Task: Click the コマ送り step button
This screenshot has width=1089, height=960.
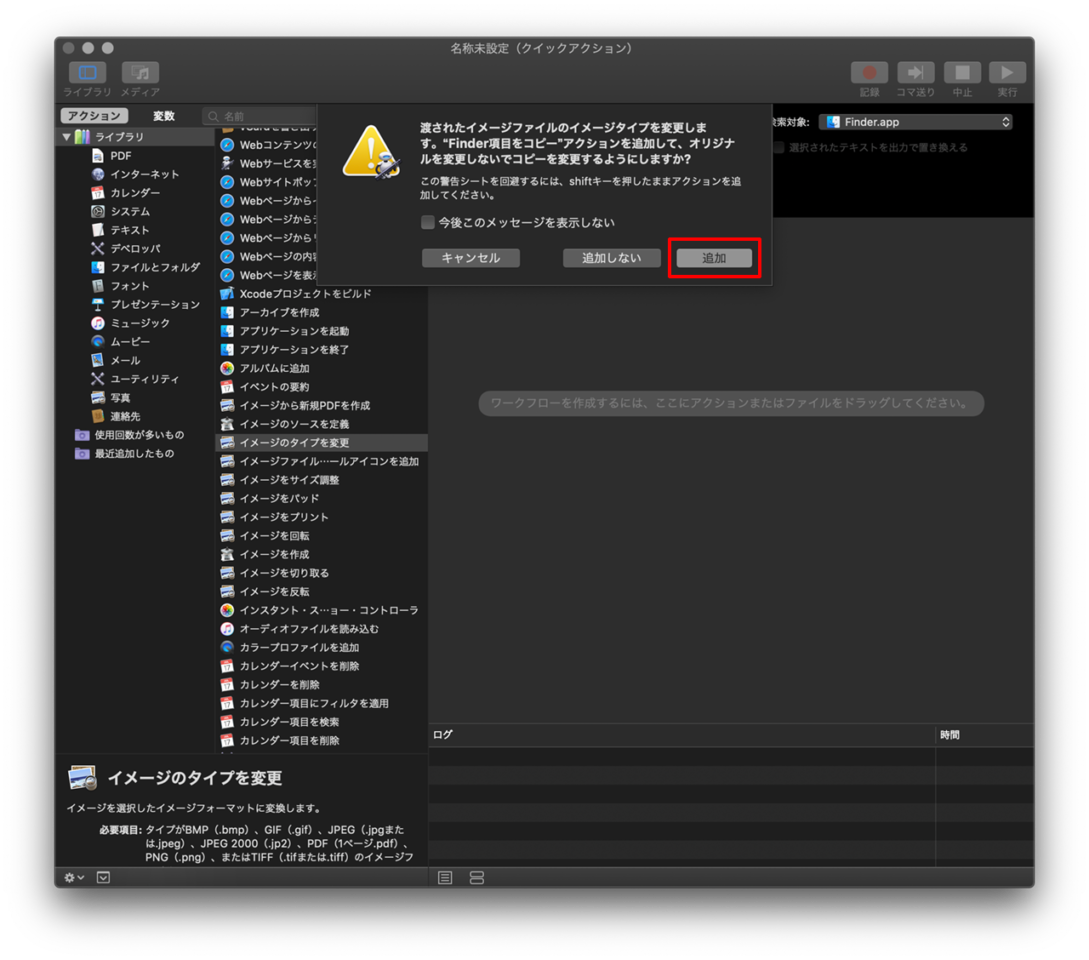Action: click(915, 73)
